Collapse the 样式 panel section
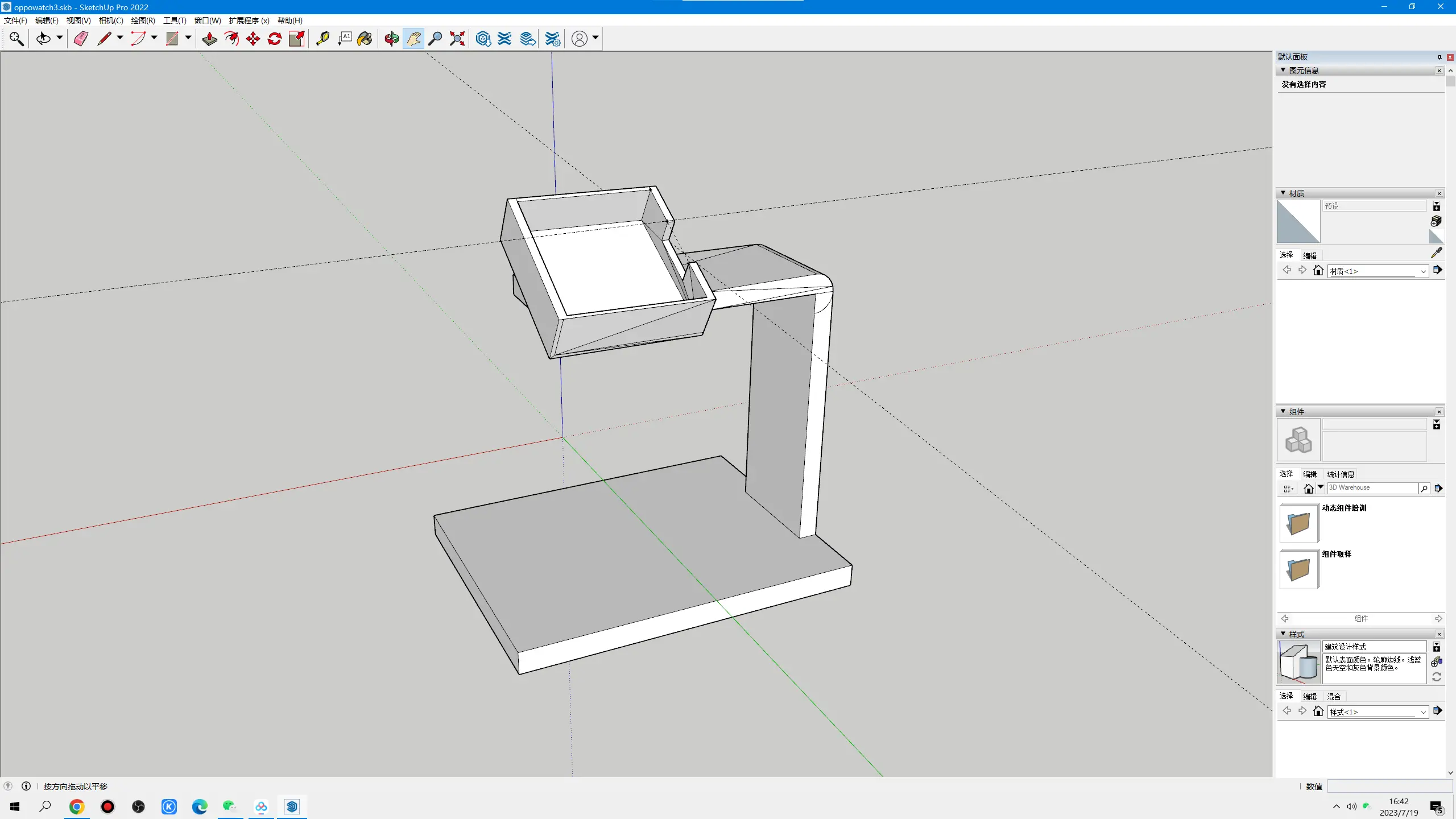 [1283, 634]
